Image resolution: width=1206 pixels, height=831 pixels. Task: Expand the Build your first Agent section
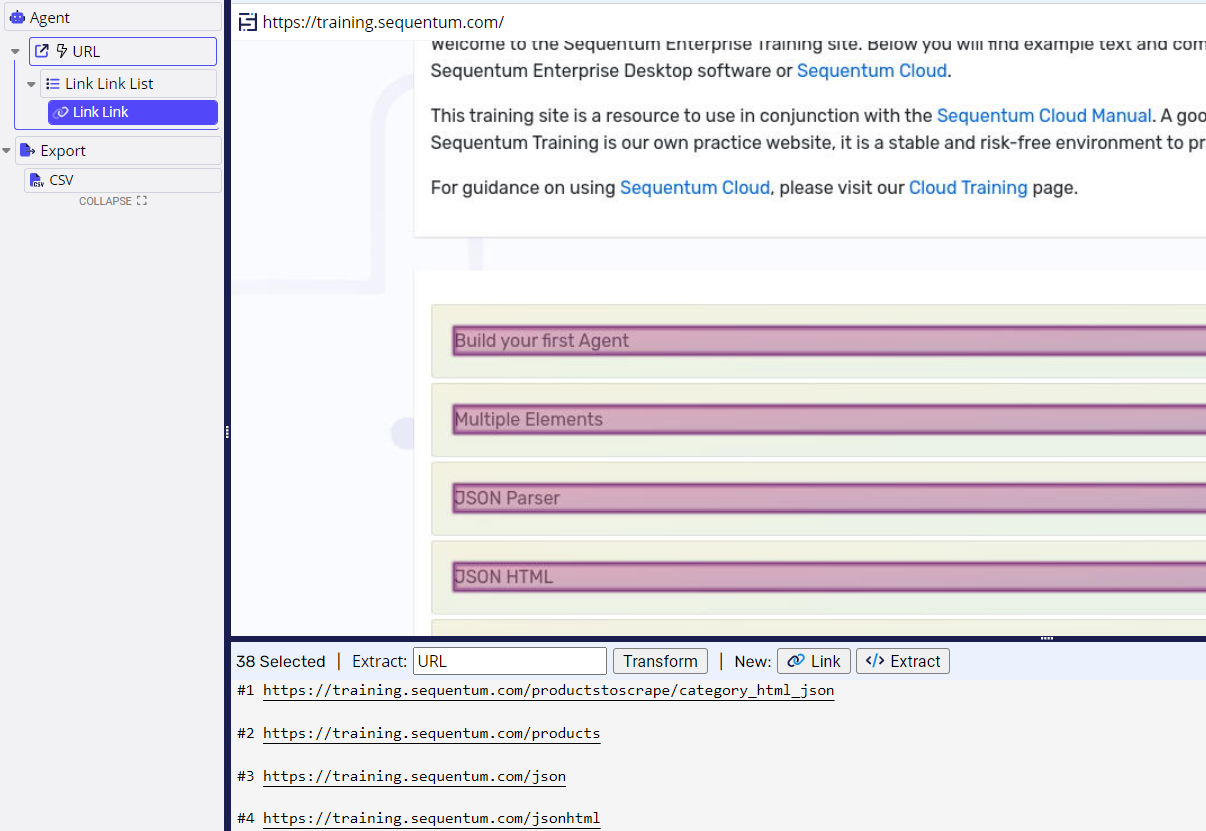point(828,340)
